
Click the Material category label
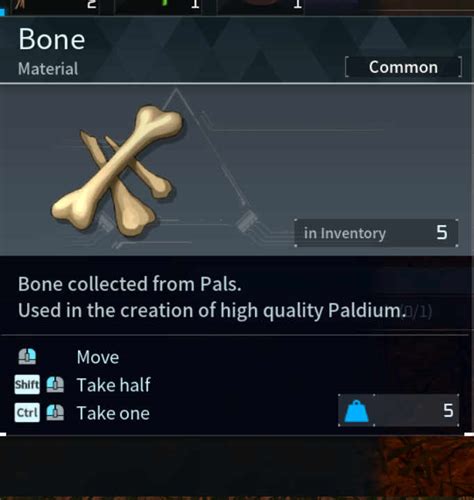[x=48, y=69]
